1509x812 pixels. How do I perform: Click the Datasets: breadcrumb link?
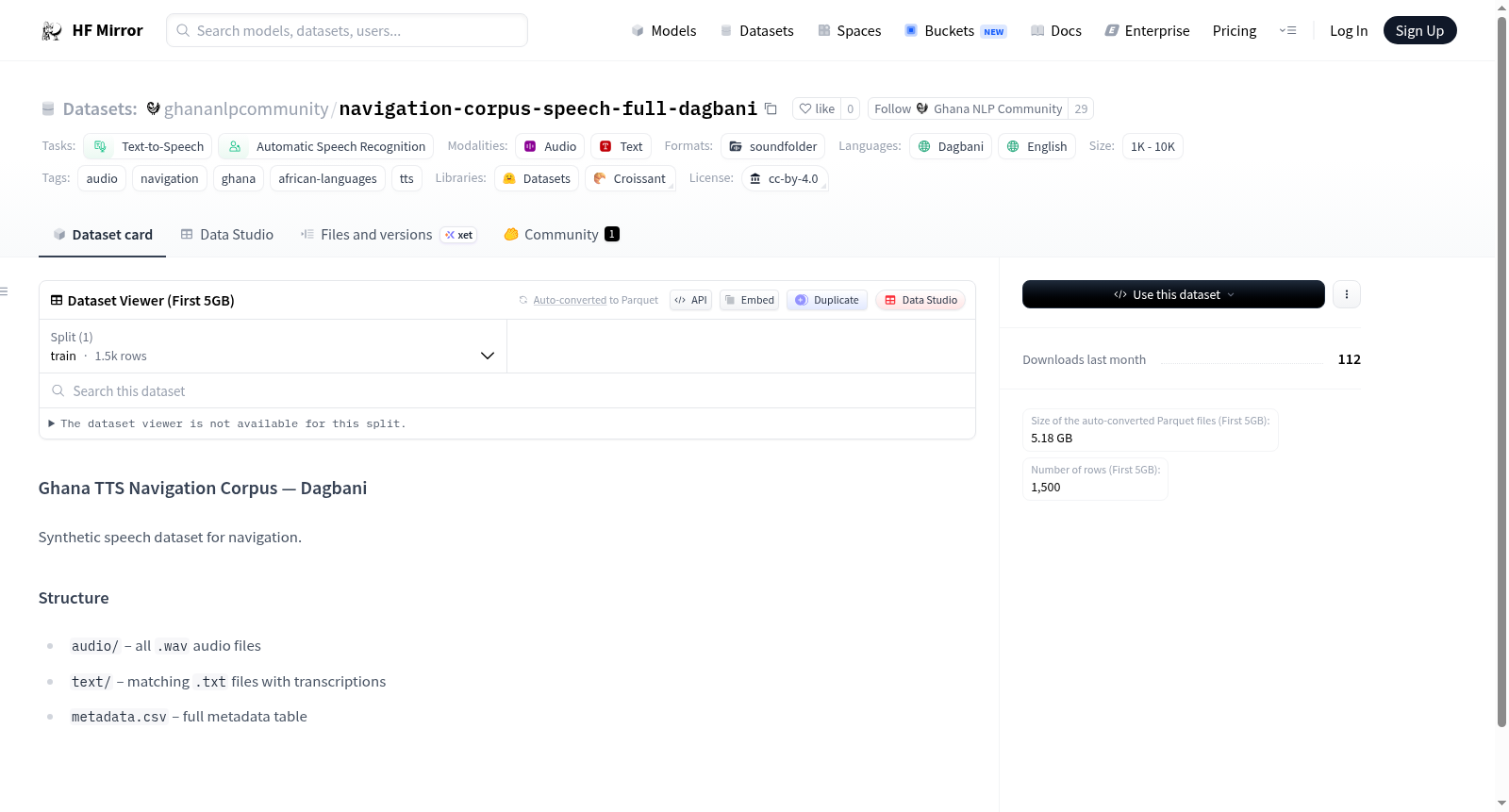coord(99,108)
